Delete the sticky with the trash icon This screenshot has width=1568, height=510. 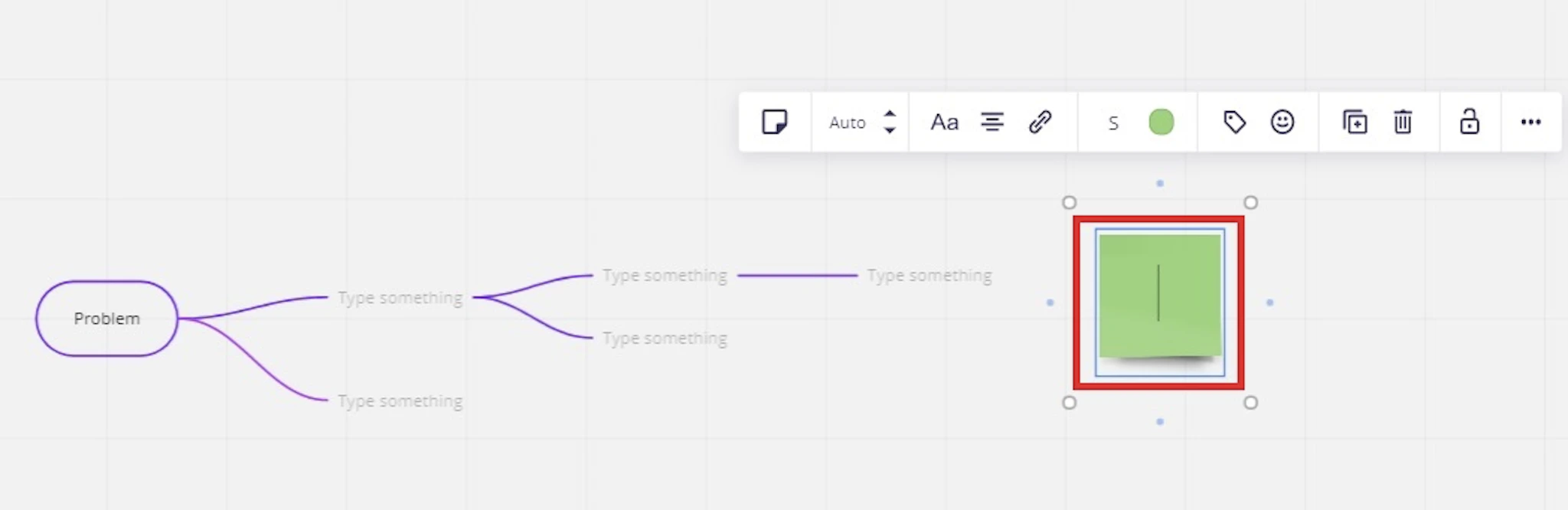coord(1403,123)
